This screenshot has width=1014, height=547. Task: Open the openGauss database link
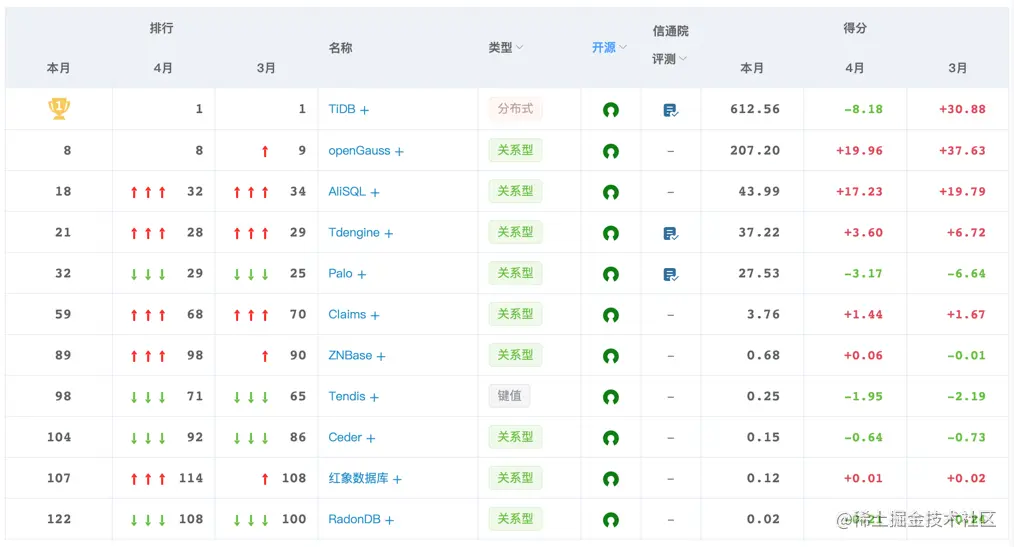[x=359, y=151]
